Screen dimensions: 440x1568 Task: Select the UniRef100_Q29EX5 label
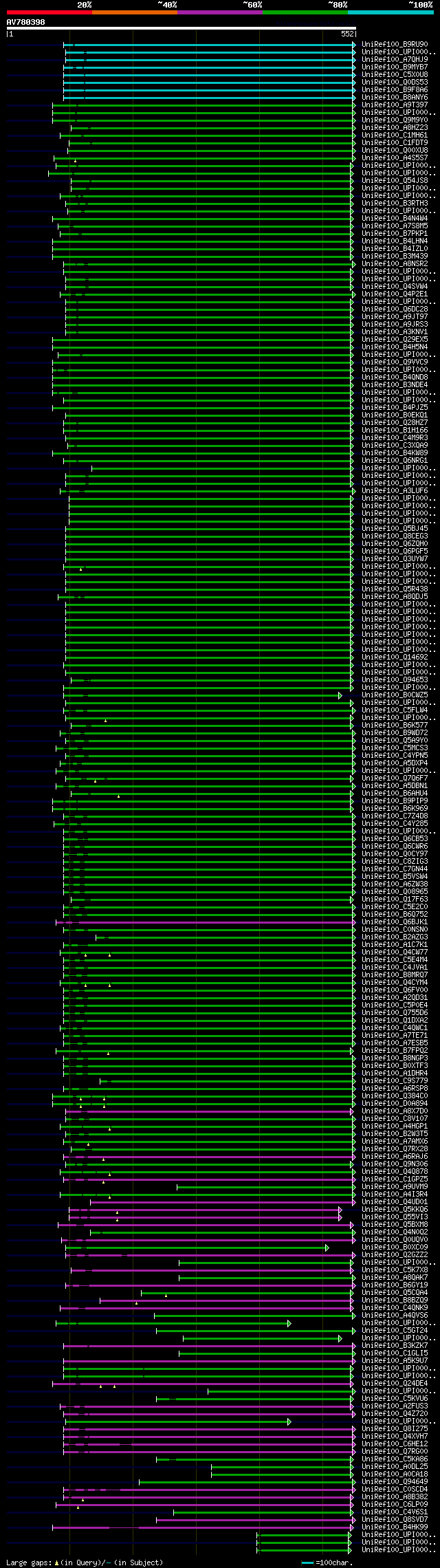tap(395, 340)
